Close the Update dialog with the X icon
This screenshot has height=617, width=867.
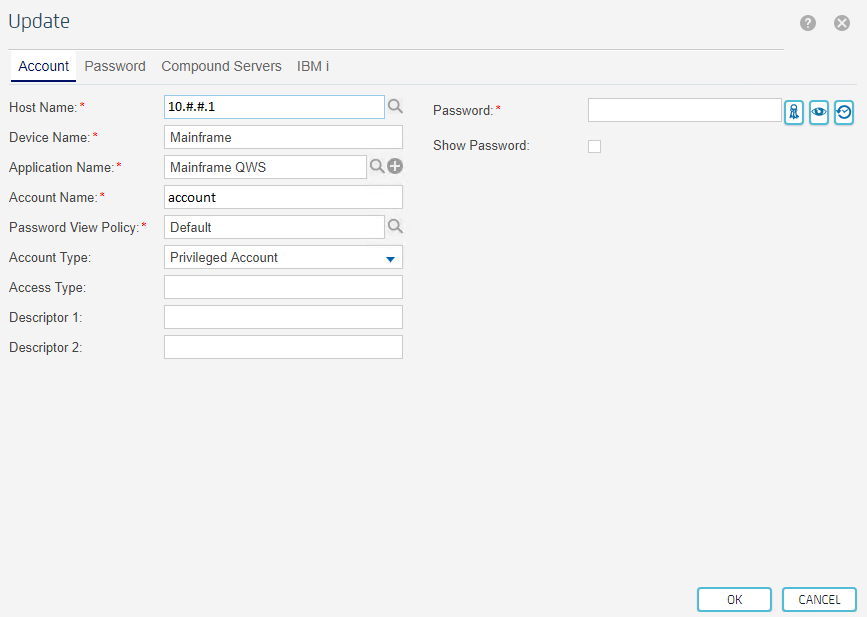pyautogui.click(x=842, y=23)
